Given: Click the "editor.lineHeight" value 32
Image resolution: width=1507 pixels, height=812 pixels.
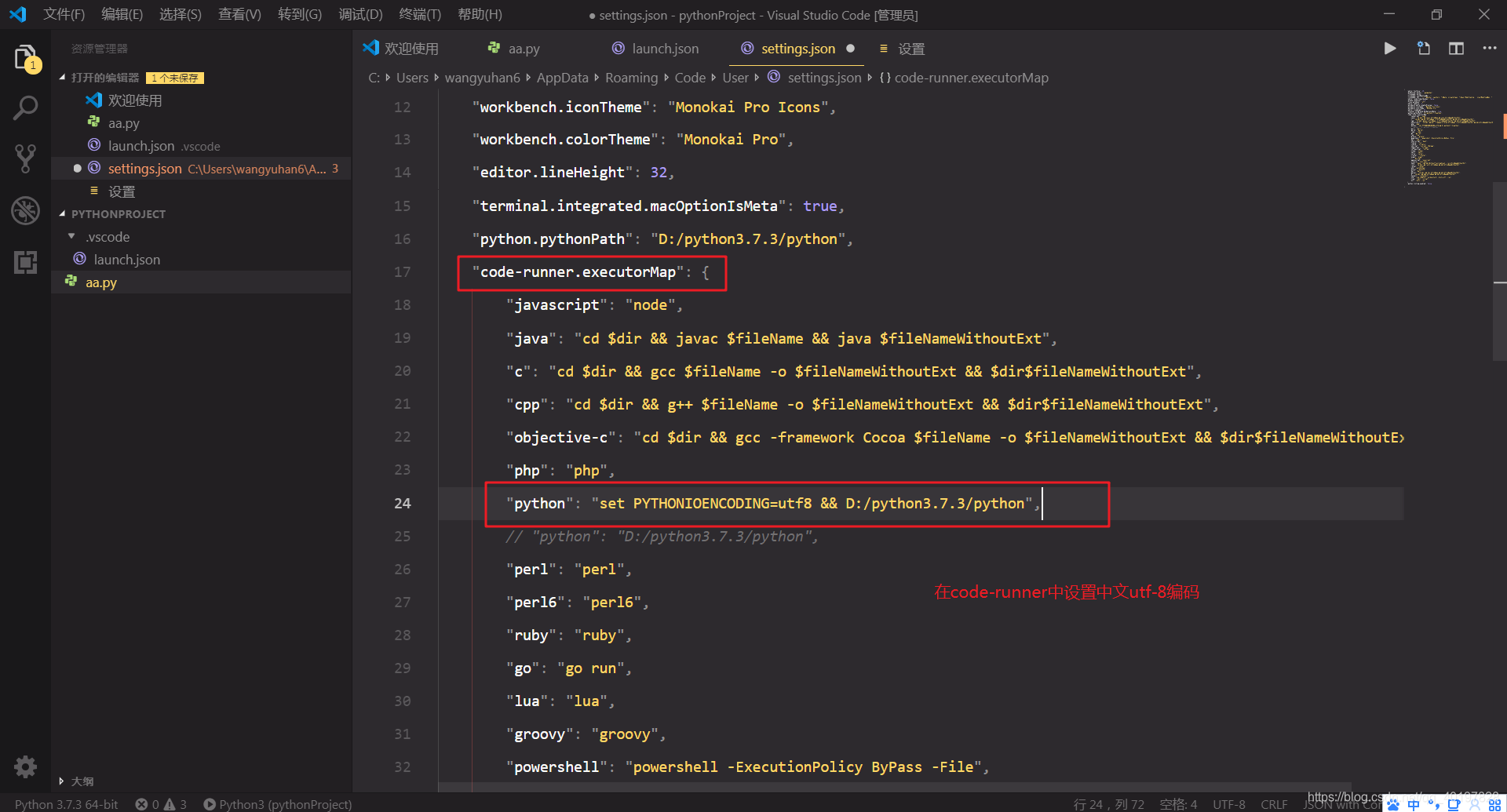Looking at the screenshot, I should 659,172.
